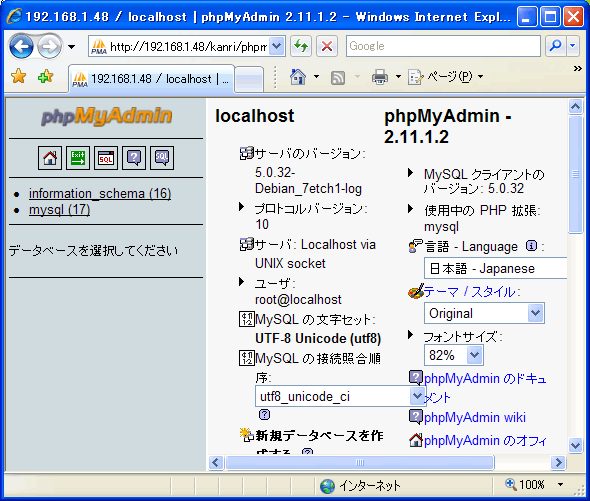Open a new blank tab

click(x=248, y=79)
